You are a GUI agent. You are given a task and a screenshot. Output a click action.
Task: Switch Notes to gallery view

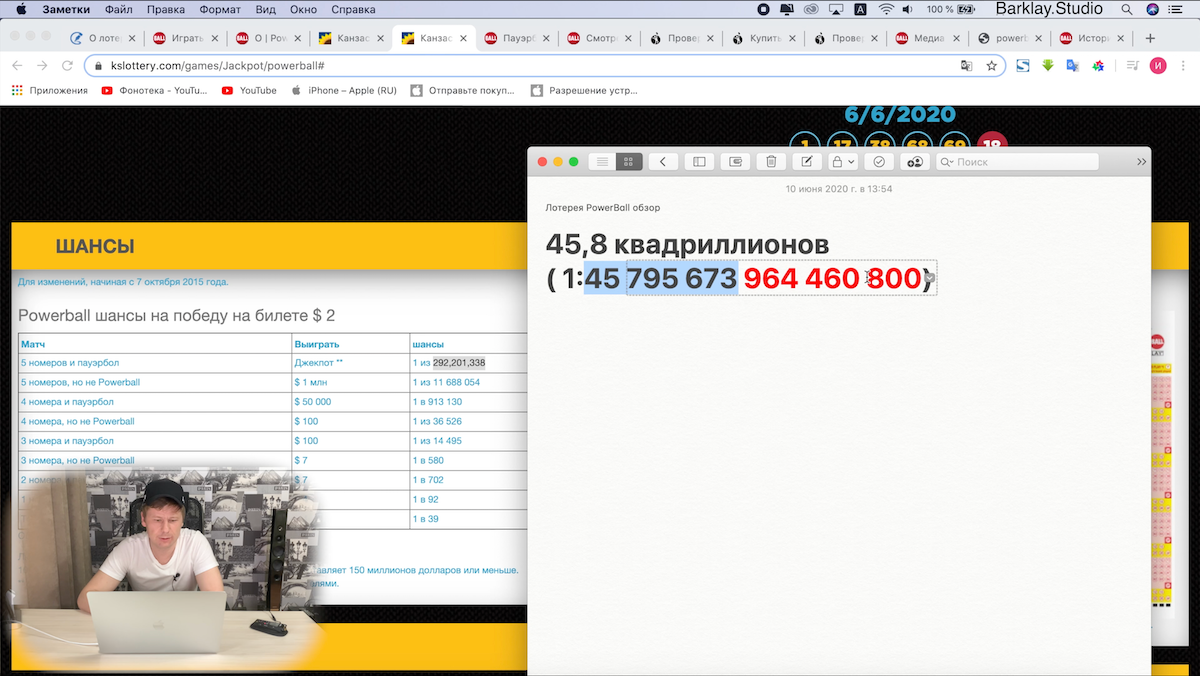(629, 162)
